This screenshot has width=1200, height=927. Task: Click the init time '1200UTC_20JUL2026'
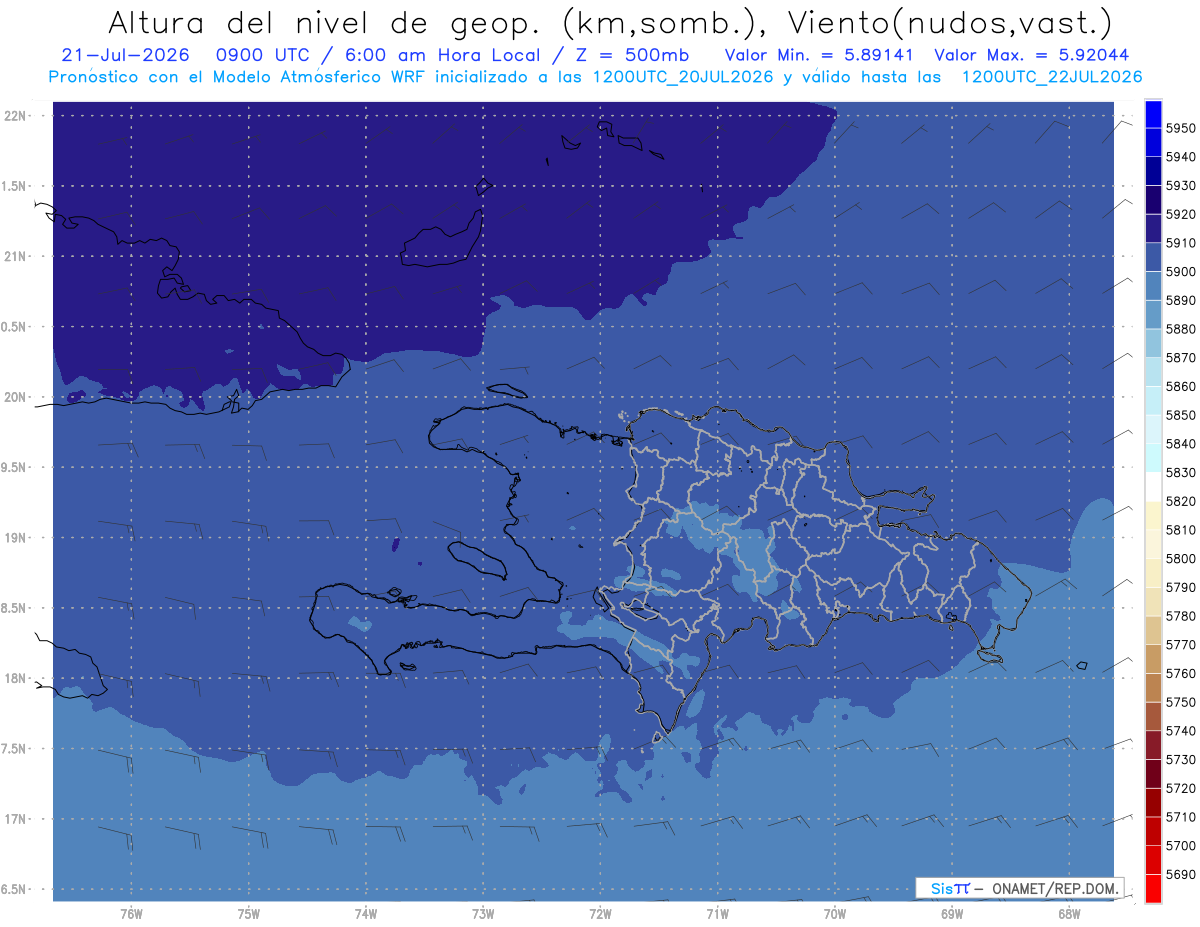pyautogui.click(x=683, y=76)
